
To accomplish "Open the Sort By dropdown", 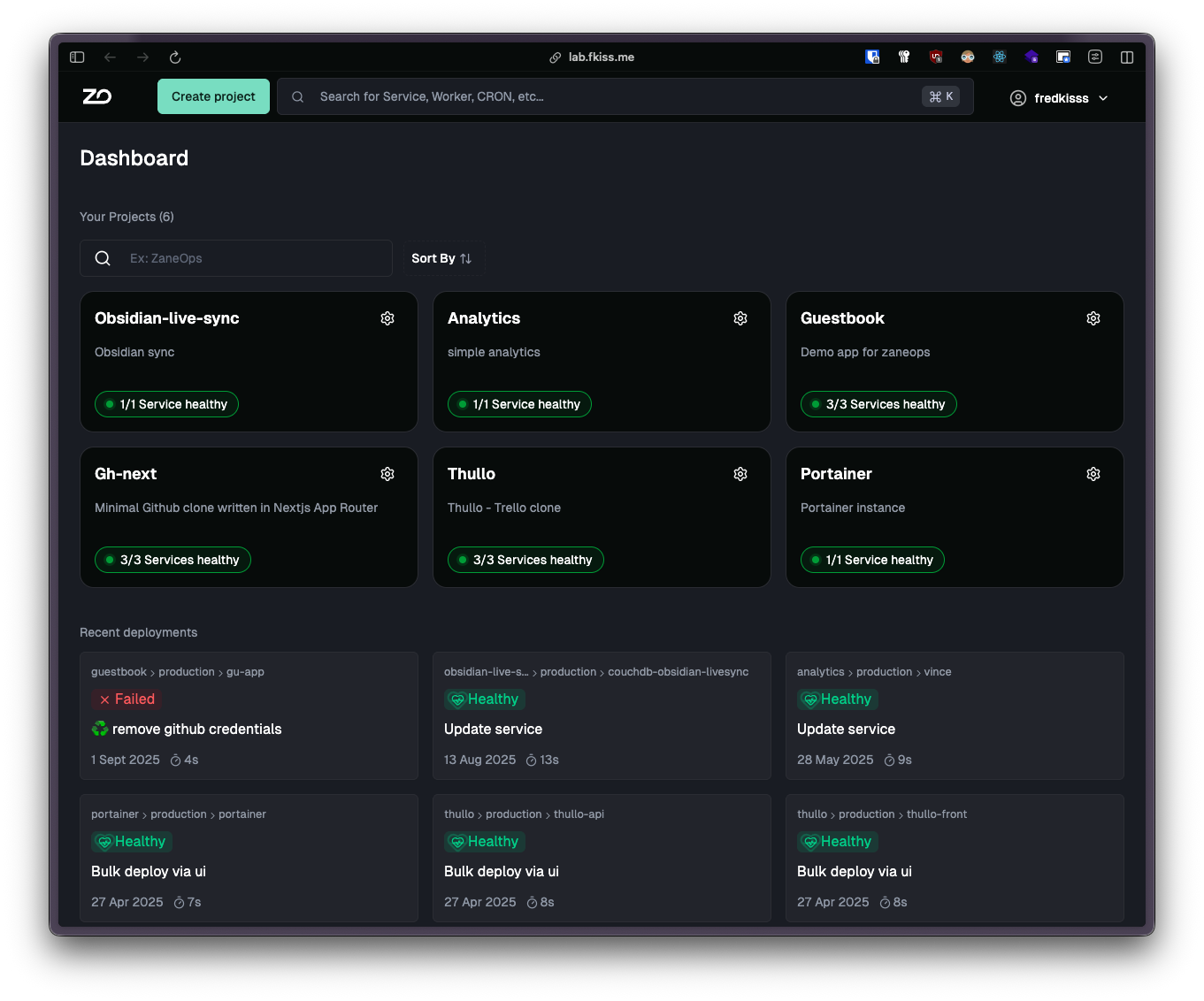I will (442, 258).
